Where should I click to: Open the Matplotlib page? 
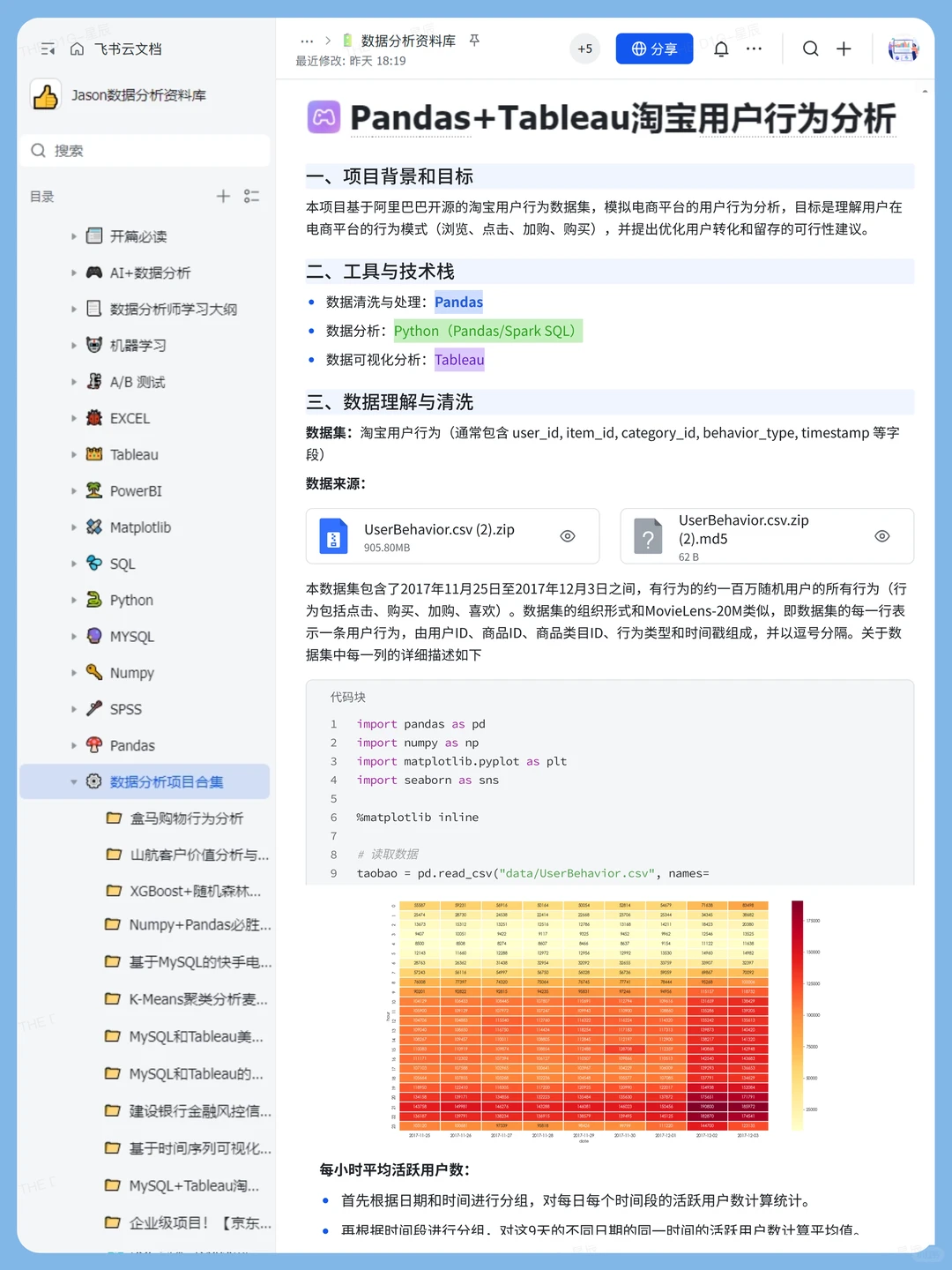[140, 527]
